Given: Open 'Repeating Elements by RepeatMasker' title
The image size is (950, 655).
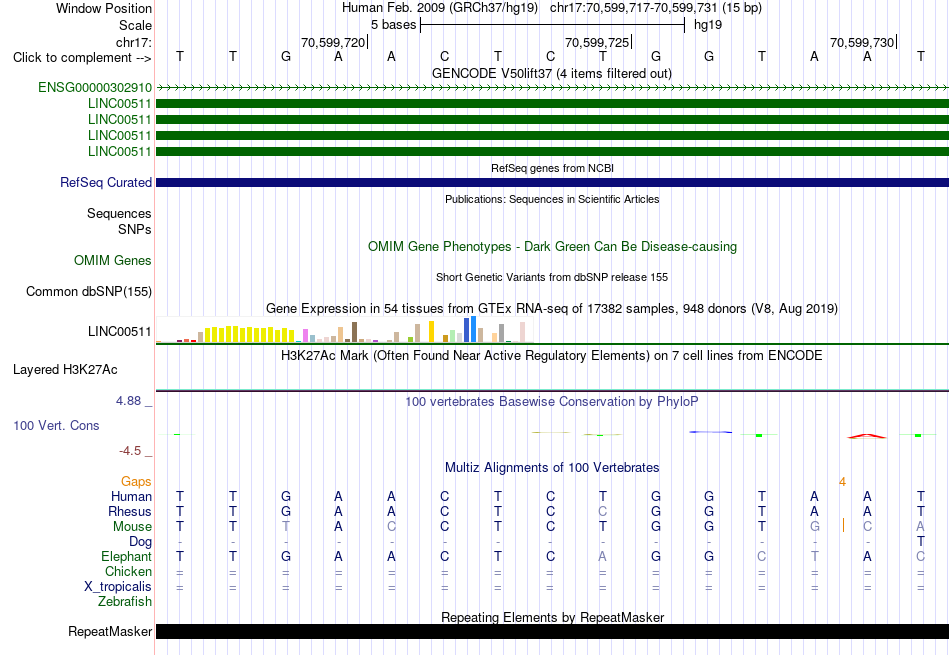Looking at the screenshot, I should pos(552,617).
